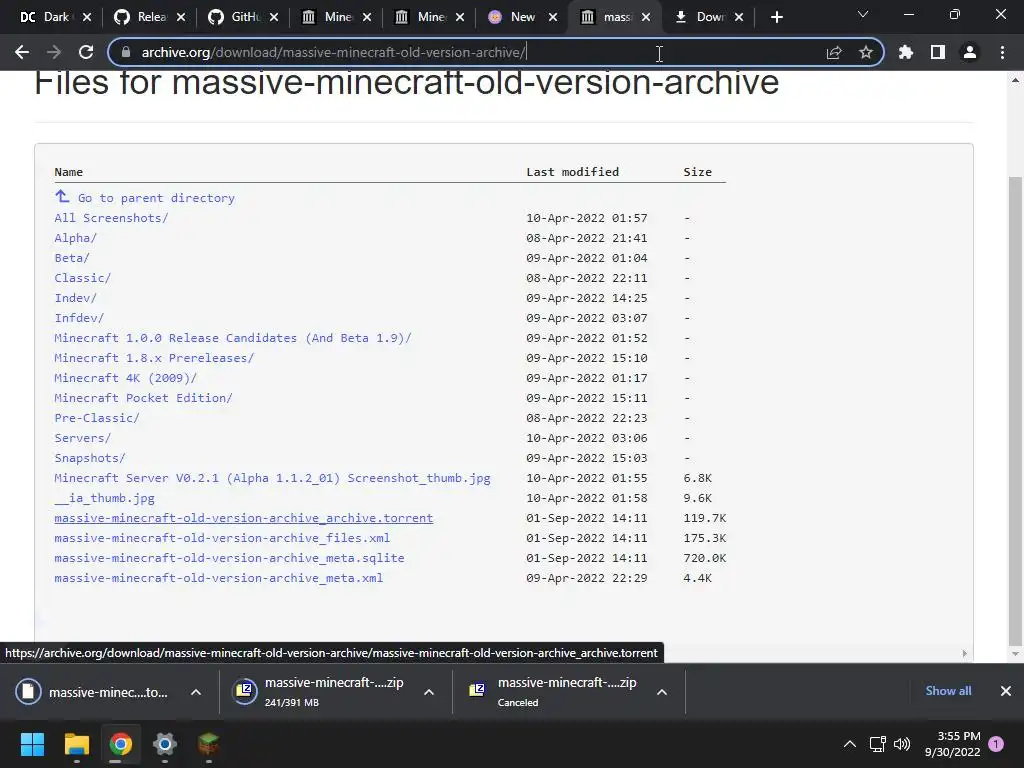Open the tab search chevron in the title bar
Viewport: 1024px width, 768px height.
coord(863,14)
